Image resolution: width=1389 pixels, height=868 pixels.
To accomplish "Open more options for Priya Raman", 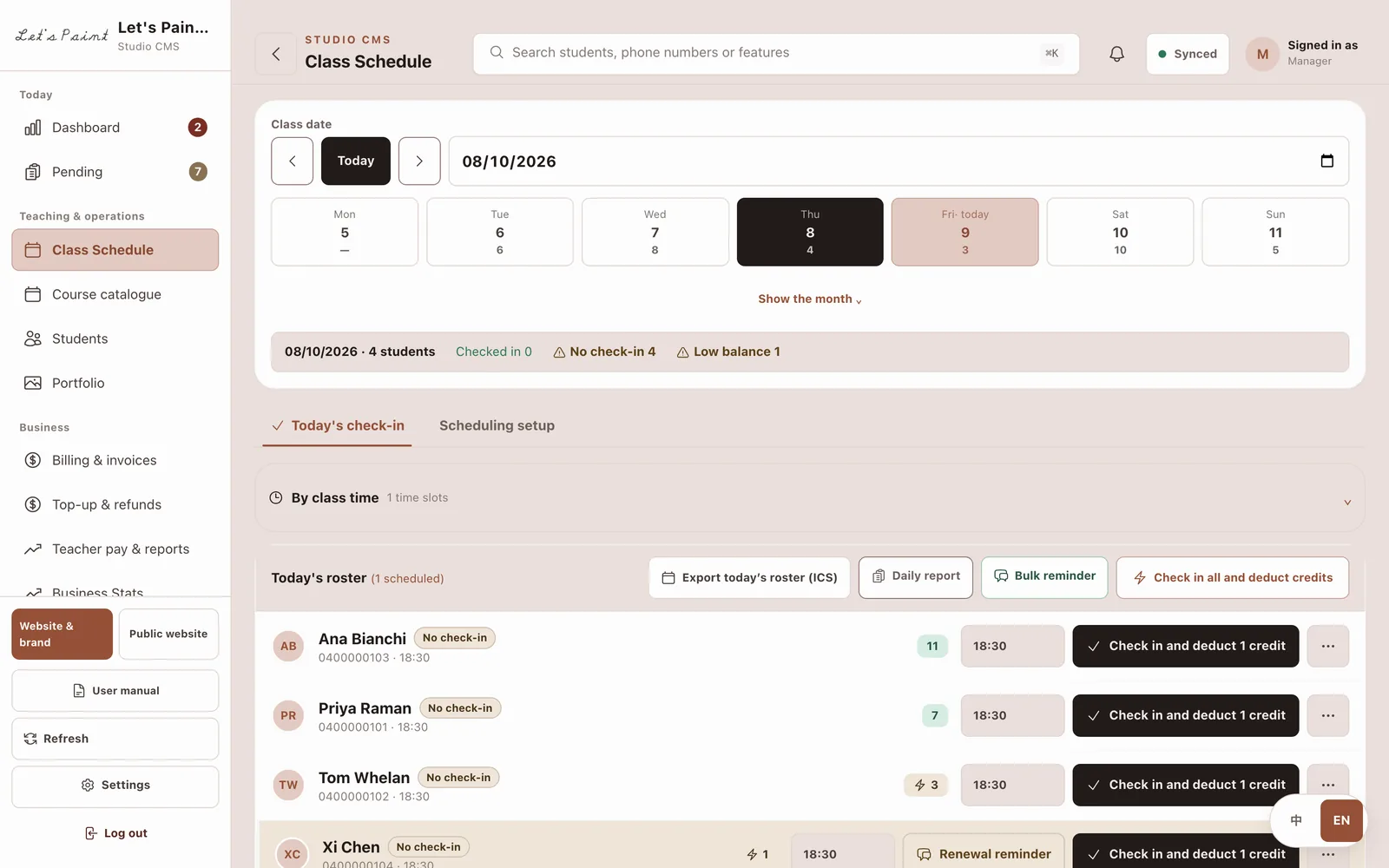I will [x=1328, y=715].
